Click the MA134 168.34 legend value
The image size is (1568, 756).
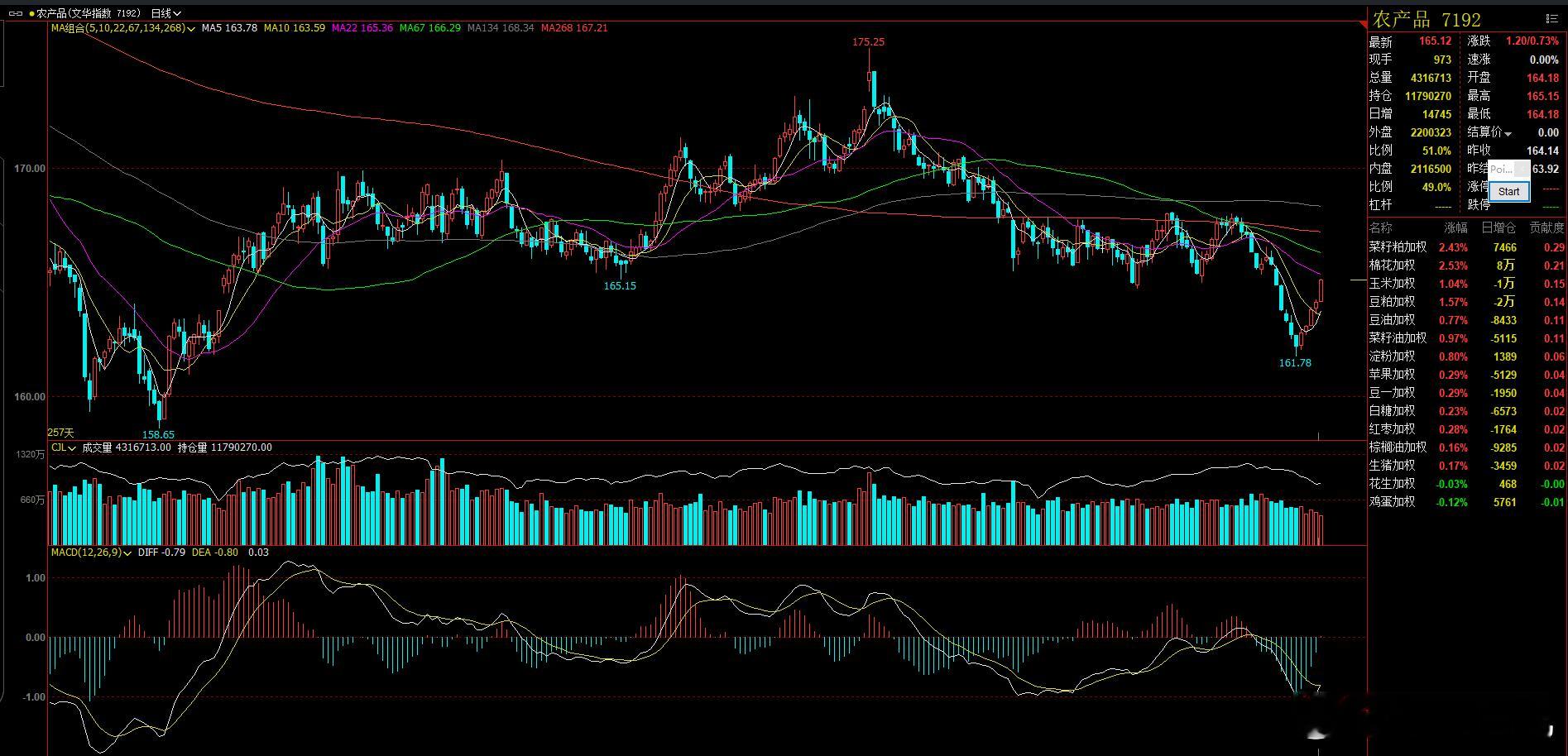click(501, 28)
